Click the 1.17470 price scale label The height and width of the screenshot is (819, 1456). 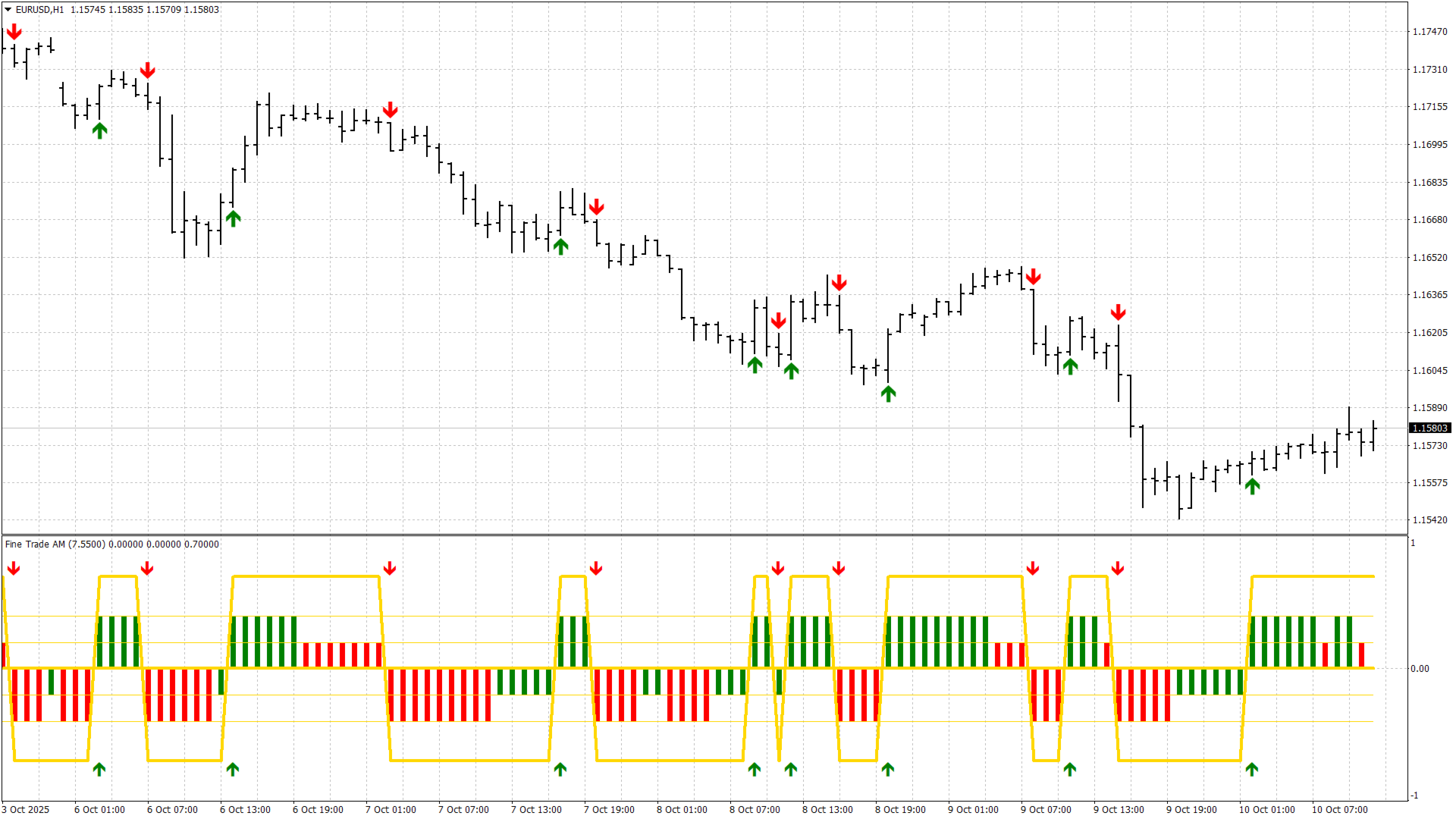(x=1429, y=32)
